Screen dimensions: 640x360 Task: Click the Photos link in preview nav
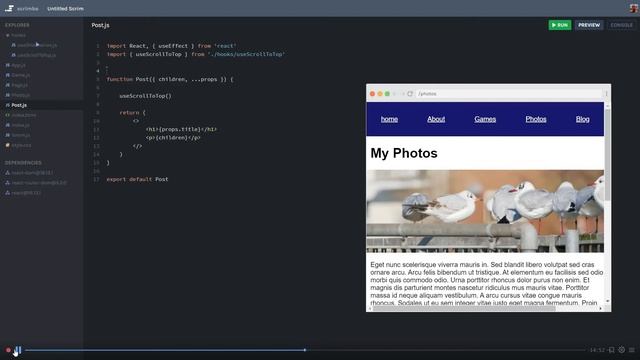536,119
